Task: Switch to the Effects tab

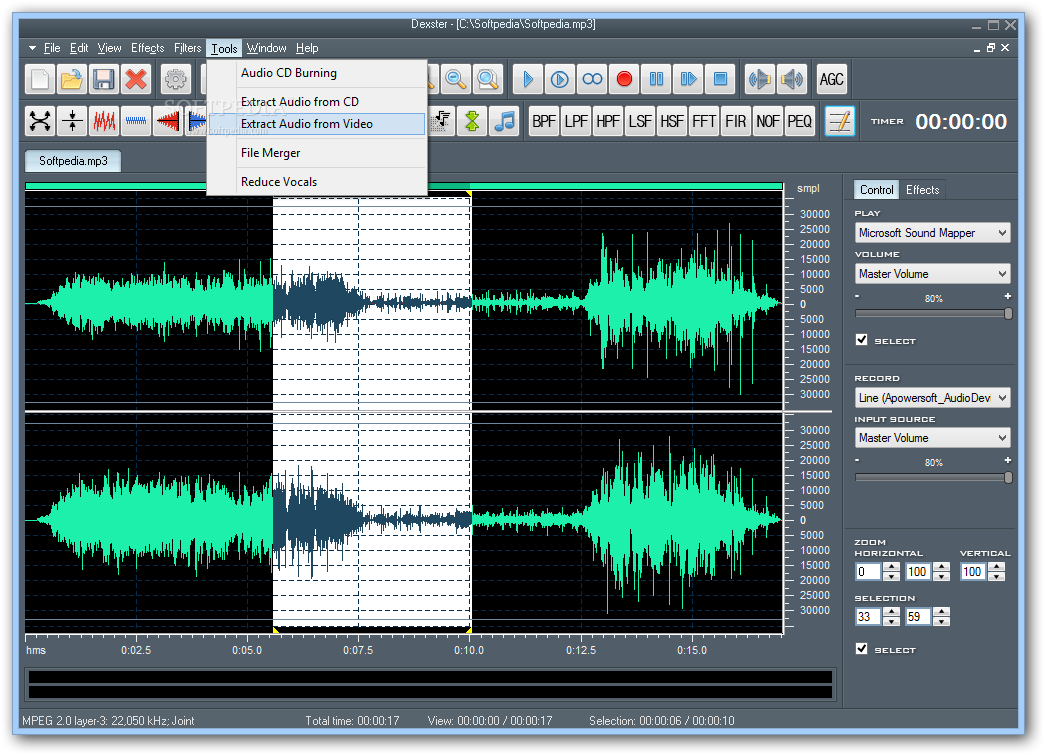Action: point(922,190)
